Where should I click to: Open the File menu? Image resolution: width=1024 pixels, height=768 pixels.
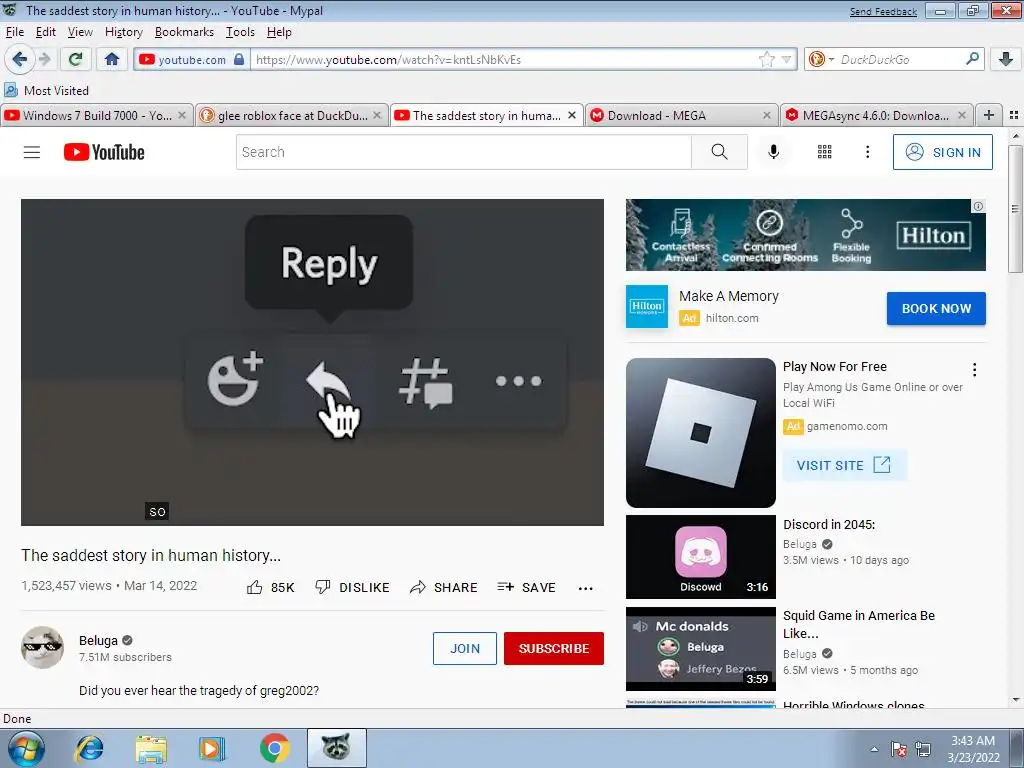[x=14, y=32]
